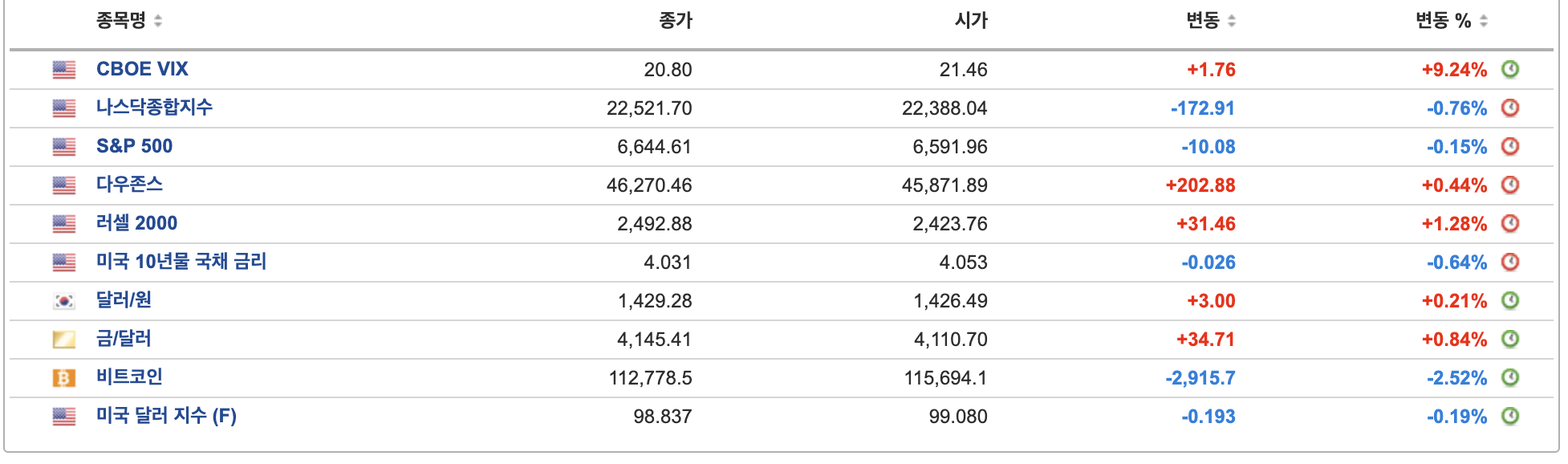Image resolution: width=1568 pixels, height=464 pixels.
Task: Click the gold bar icon beside 금/달러
Action: [63, 338]
